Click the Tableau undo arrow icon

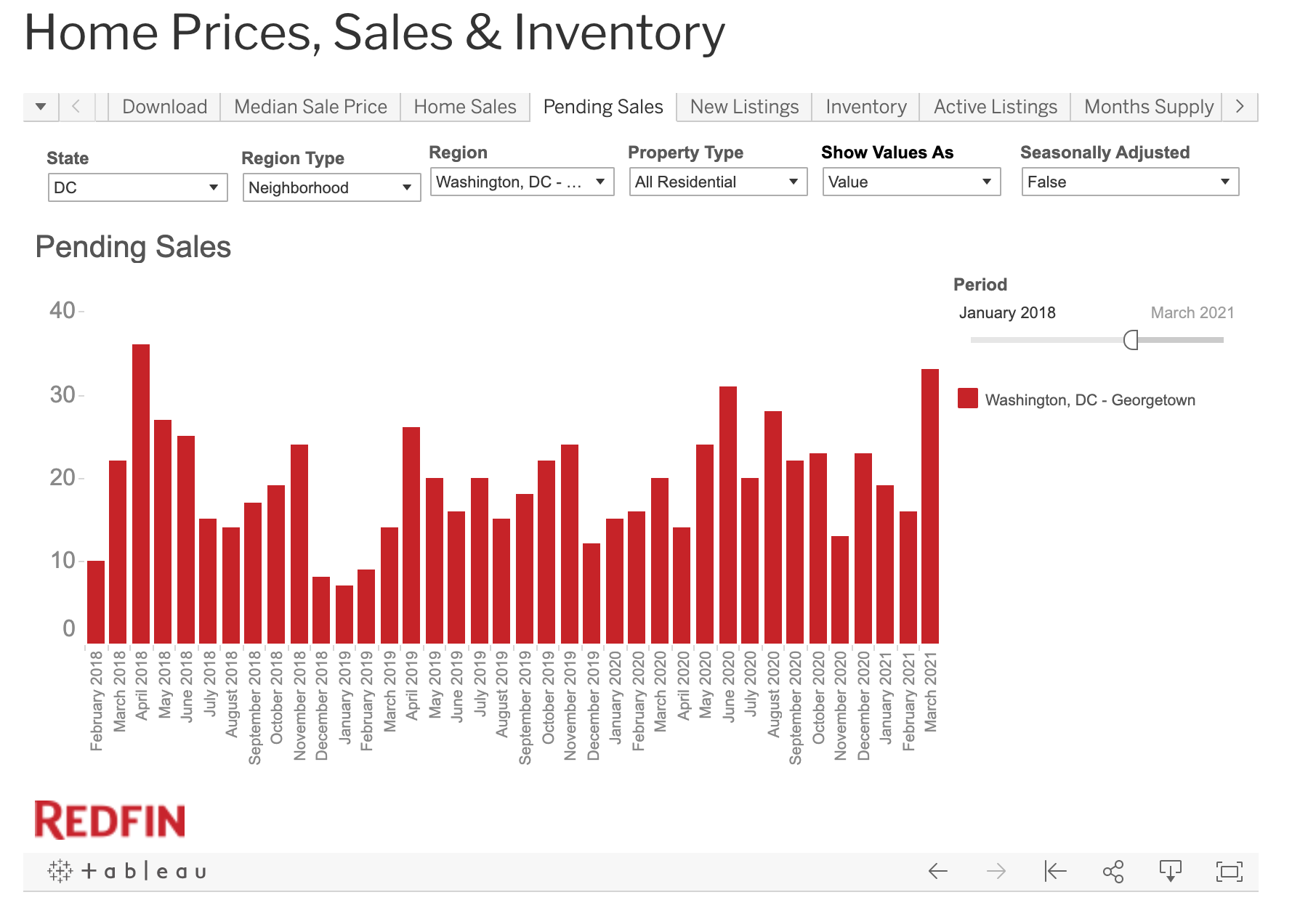[x=938, y=871]
